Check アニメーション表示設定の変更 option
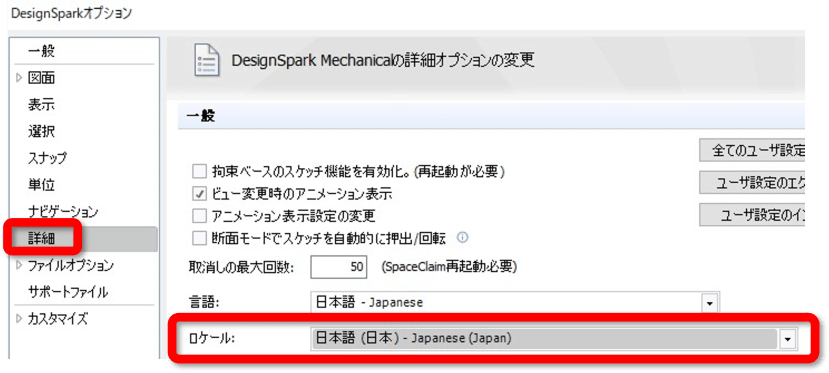 tap(199, 216)
